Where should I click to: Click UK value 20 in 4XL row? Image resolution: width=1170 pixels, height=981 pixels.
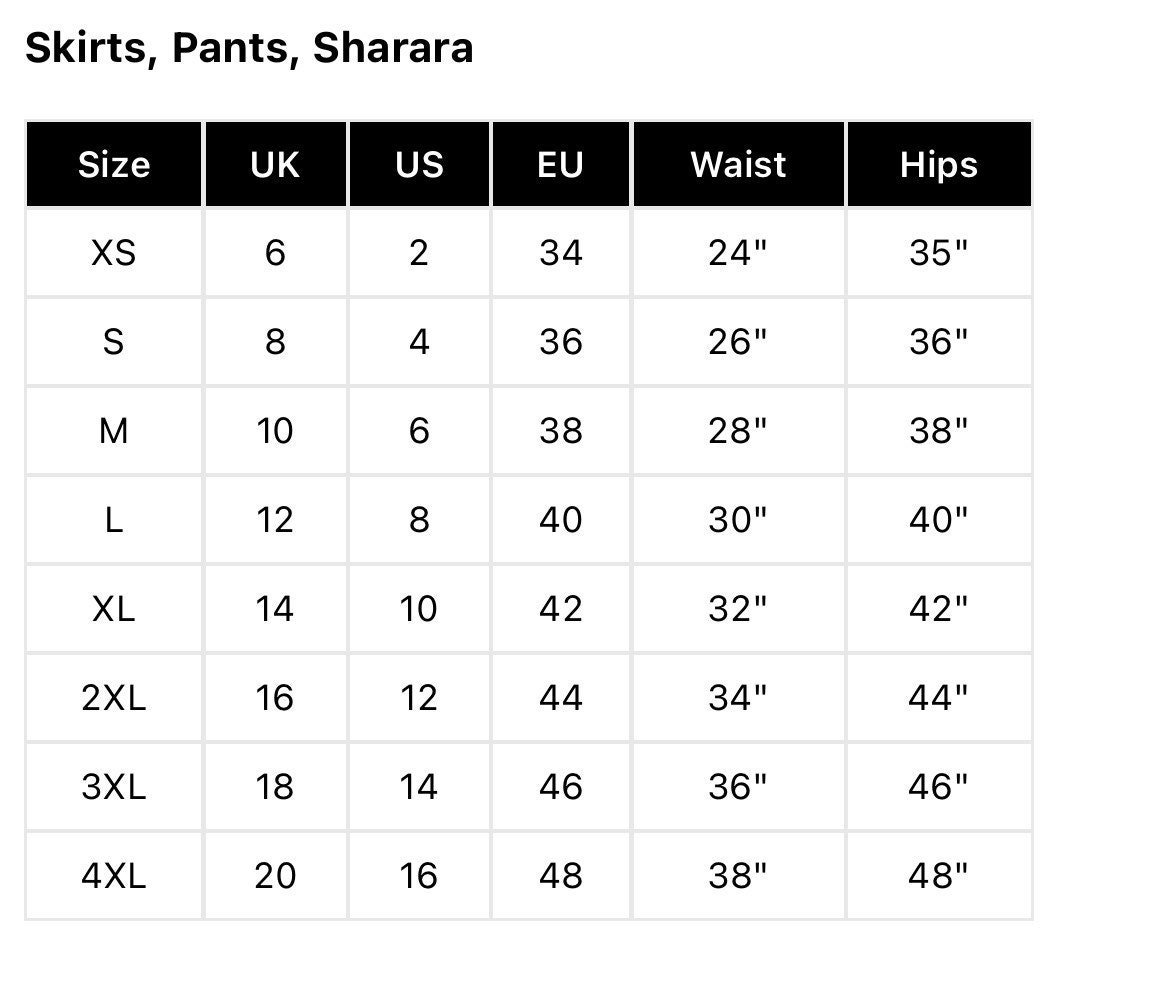275,876
